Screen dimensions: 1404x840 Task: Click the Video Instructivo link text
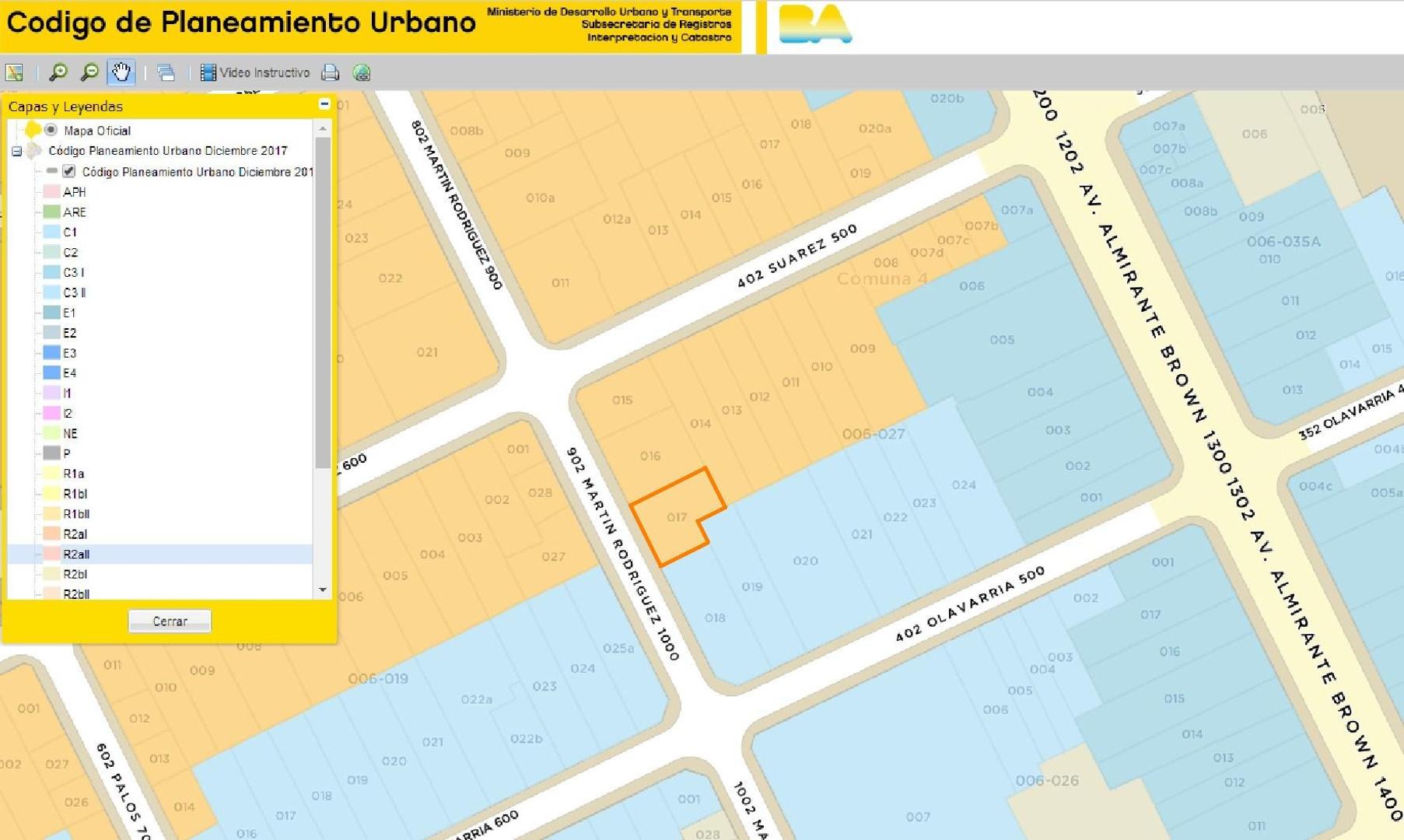click(x=264, y=72)
